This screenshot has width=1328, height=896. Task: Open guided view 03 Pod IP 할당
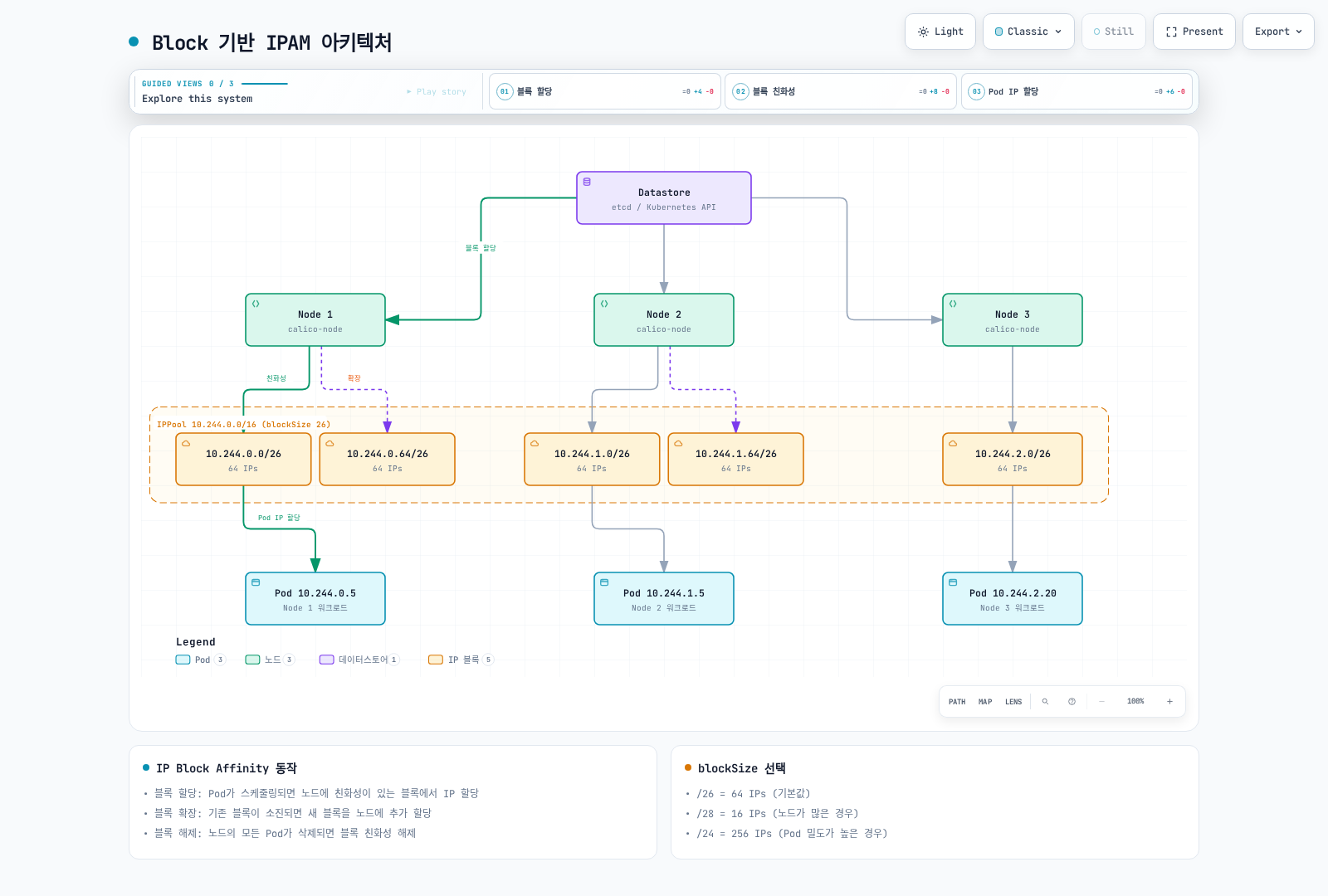pyautogui.click(x=1077, y=91)
